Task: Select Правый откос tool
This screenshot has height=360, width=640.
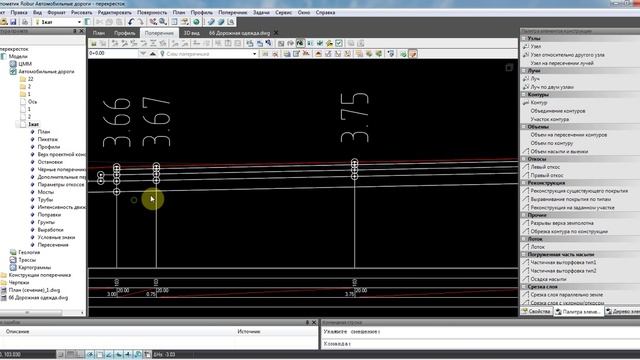Action: 547,175
